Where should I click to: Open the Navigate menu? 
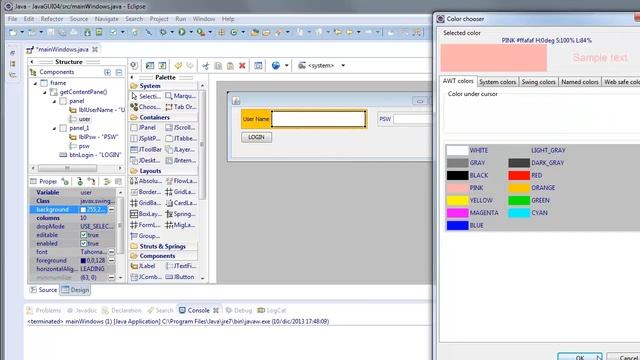coord(107,19)
